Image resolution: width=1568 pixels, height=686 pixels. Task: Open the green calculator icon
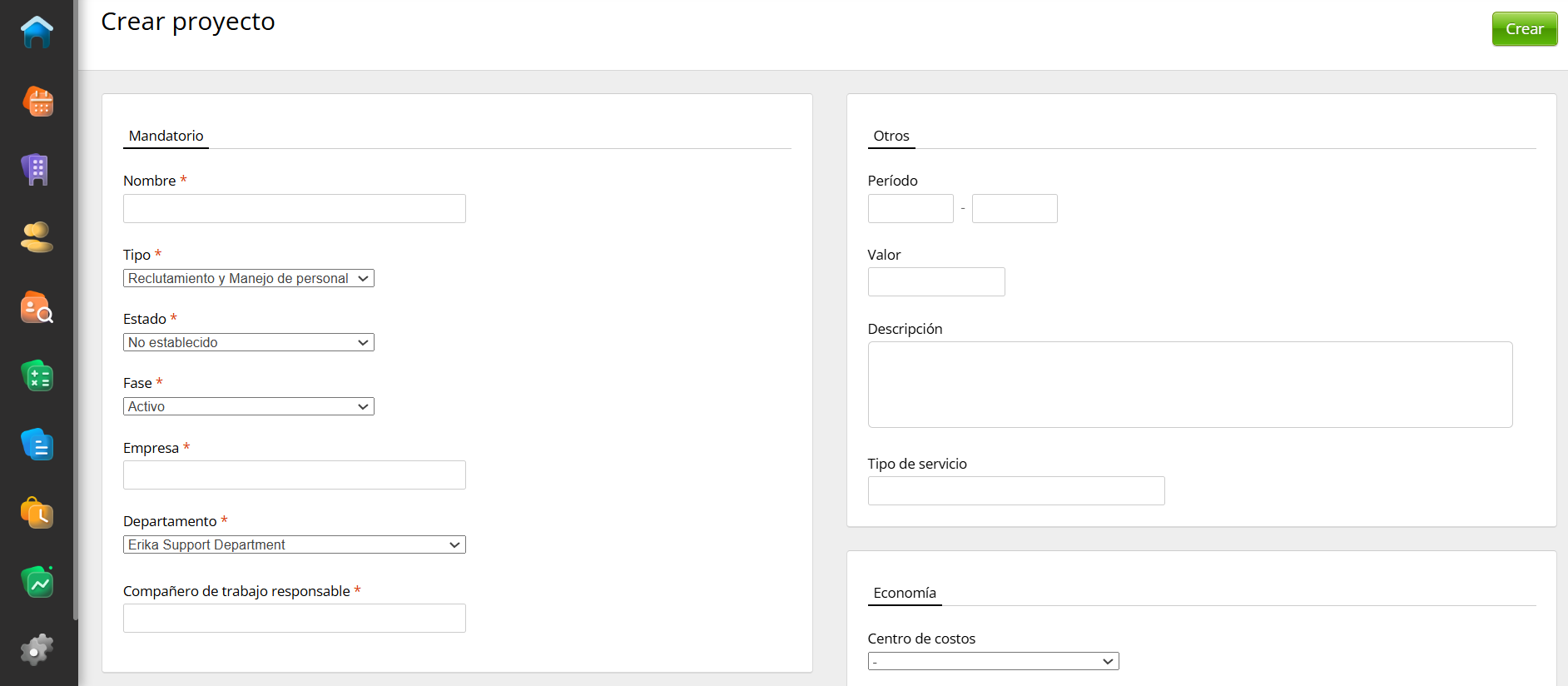pos(37,376)
